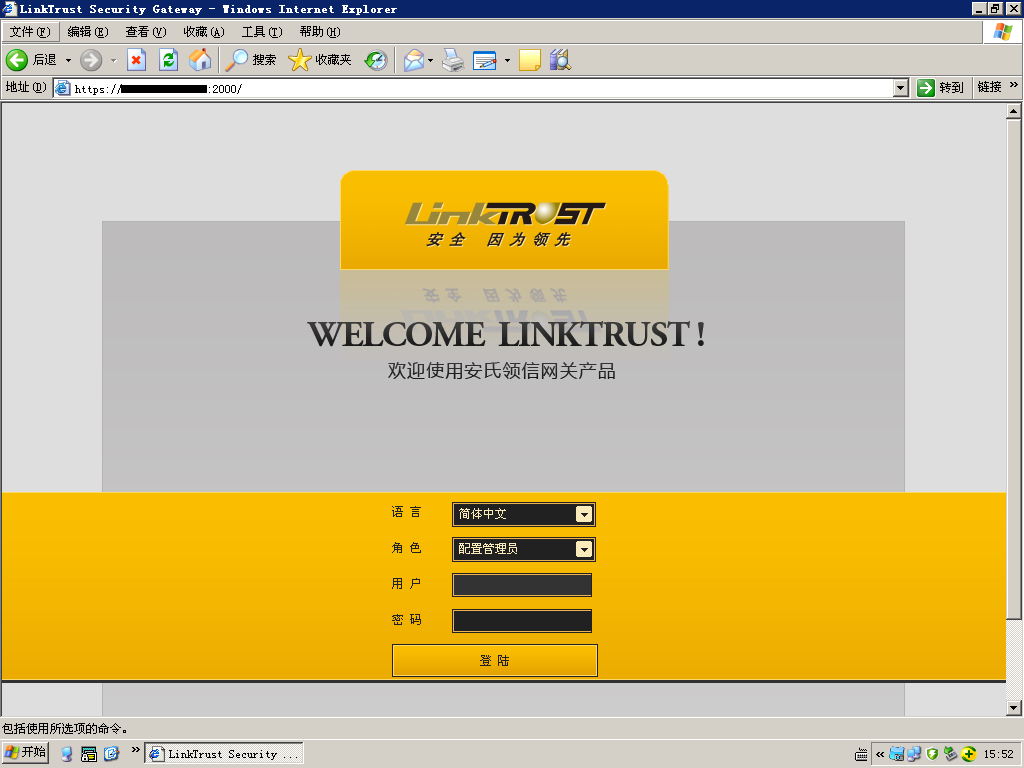Viewport: 1024px width, 768px height.
Task: Open the Back button history dropdown arrow
Action: click(x=68, y=60)
